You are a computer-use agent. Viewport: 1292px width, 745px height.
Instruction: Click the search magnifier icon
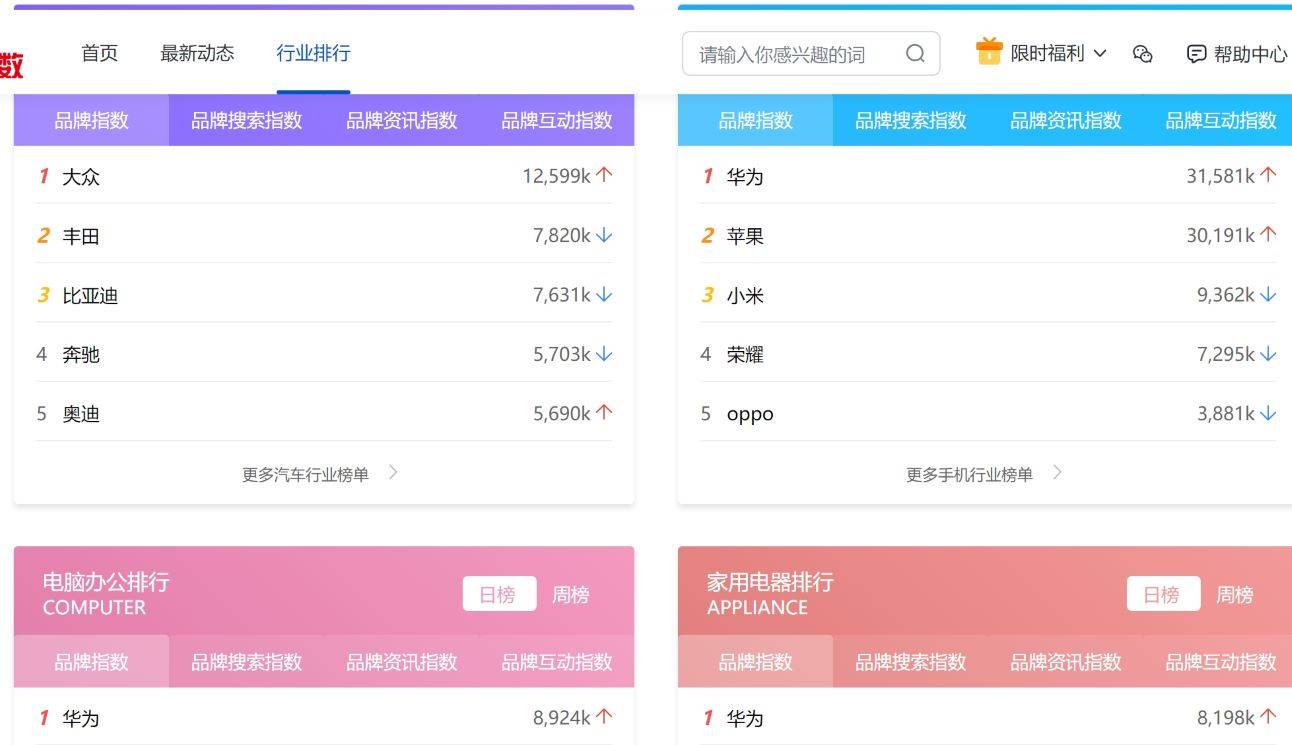[x=915, y=54]
